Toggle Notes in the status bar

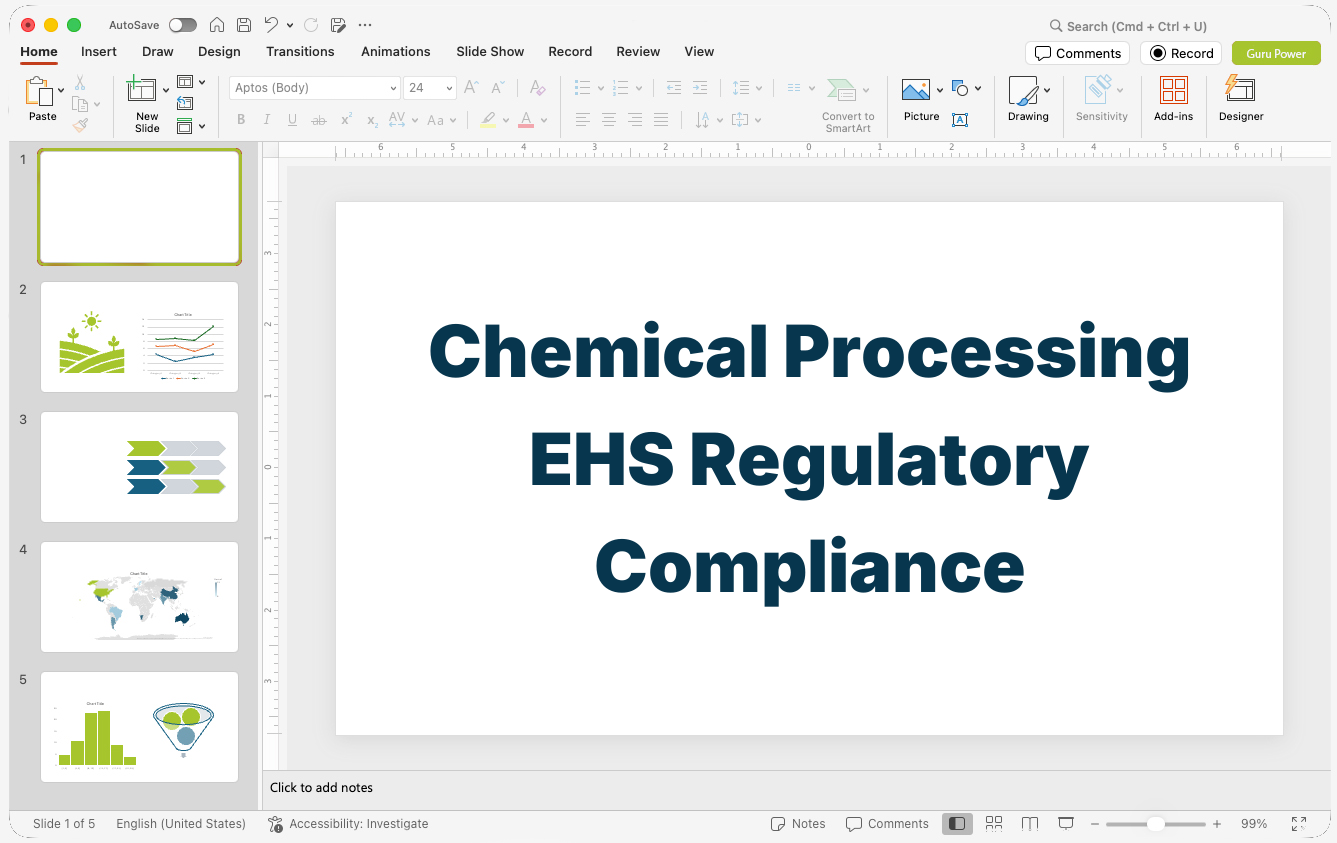tap(798, 824)
